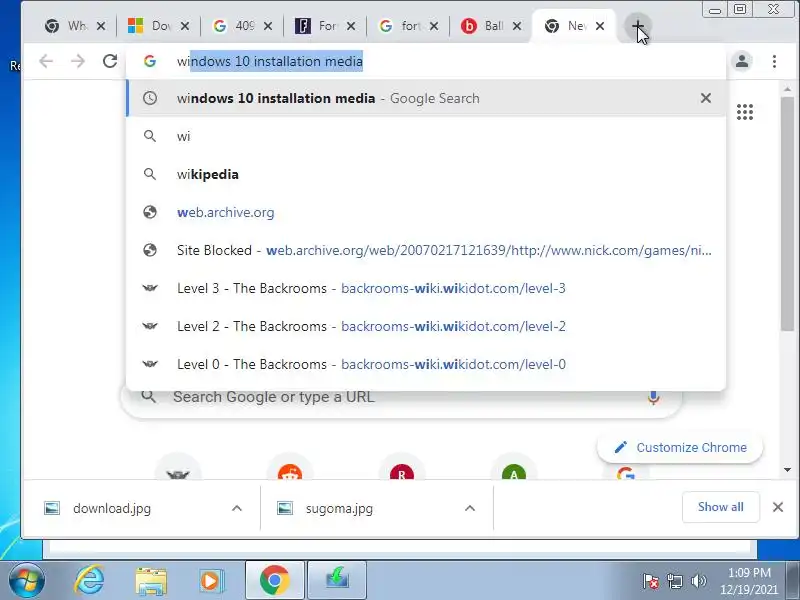
Task: Close the downloads bar
Action: click(x=778, y=507)
